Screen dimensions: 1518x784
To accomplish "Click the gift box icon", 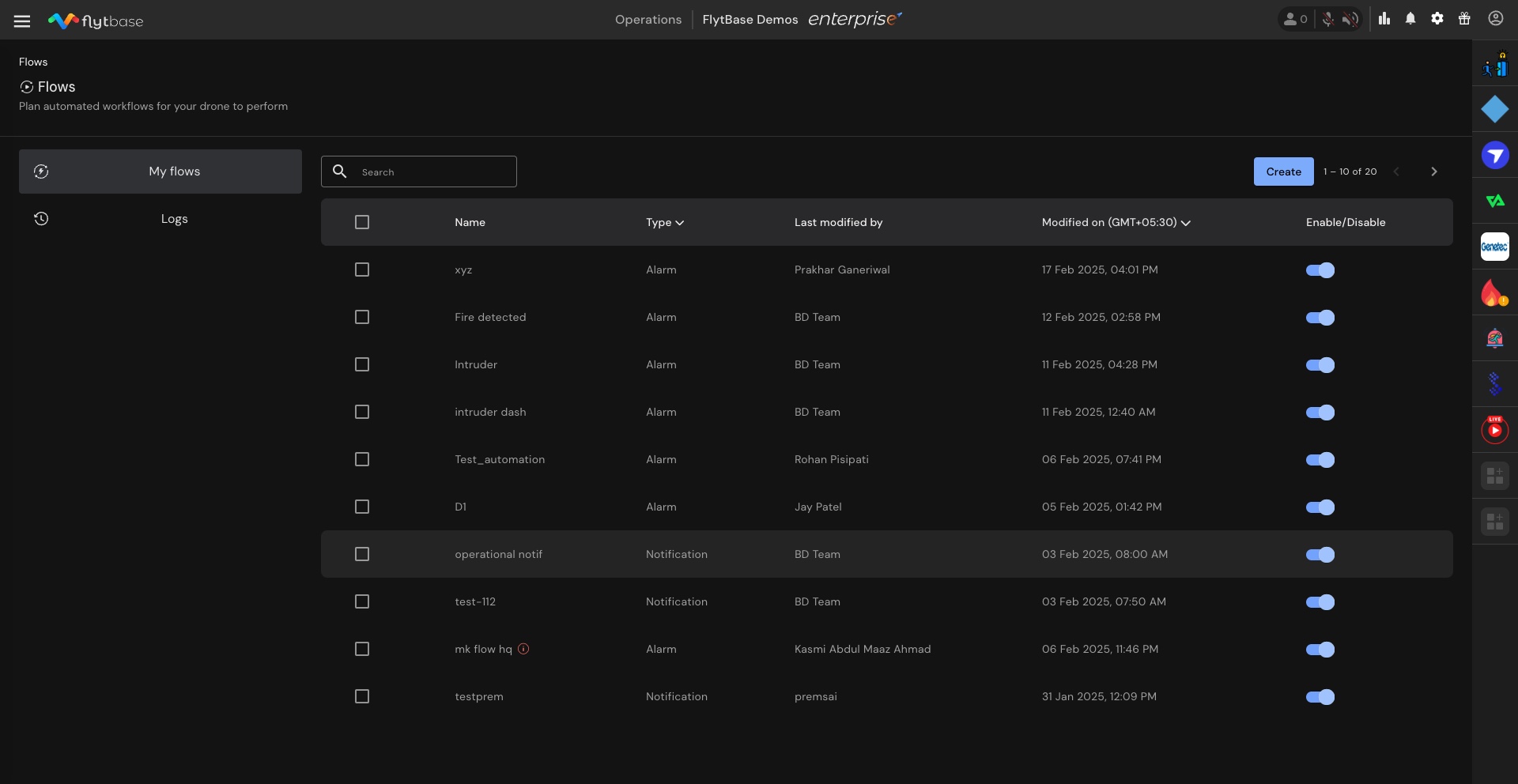I will click(x=1464, y=19).
